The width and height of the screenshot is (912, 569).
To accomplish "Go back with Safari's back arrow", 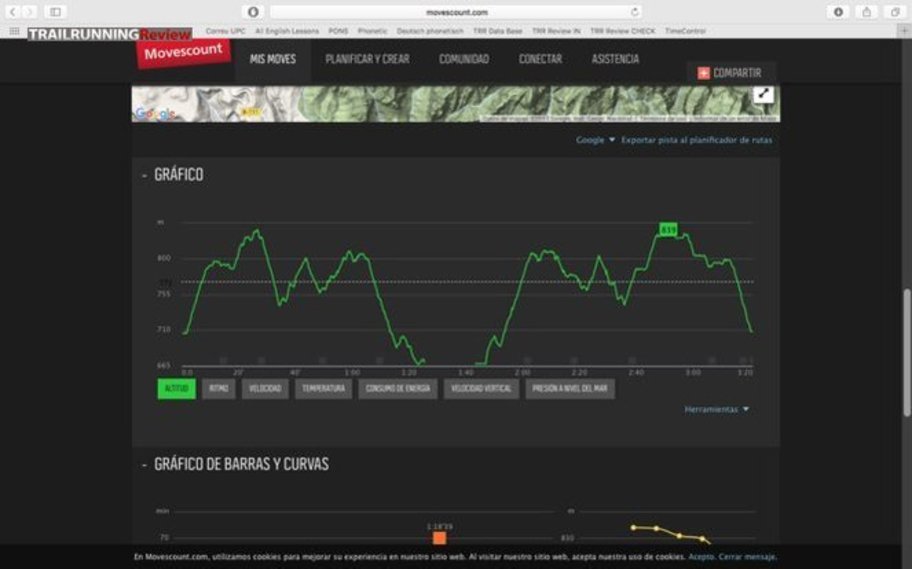I will [12, 12].
